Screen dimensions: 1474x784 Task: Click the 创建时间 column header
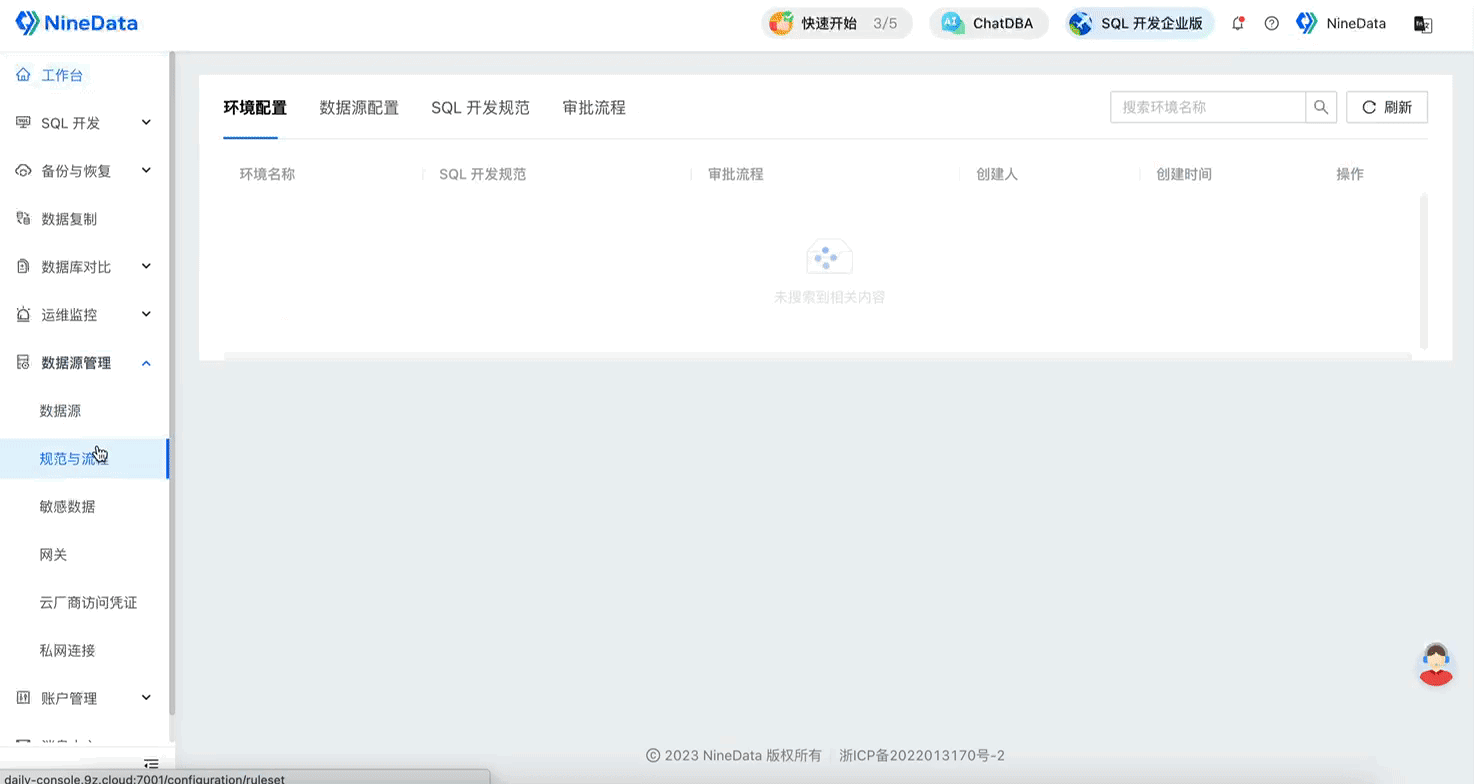(1184, 174)
